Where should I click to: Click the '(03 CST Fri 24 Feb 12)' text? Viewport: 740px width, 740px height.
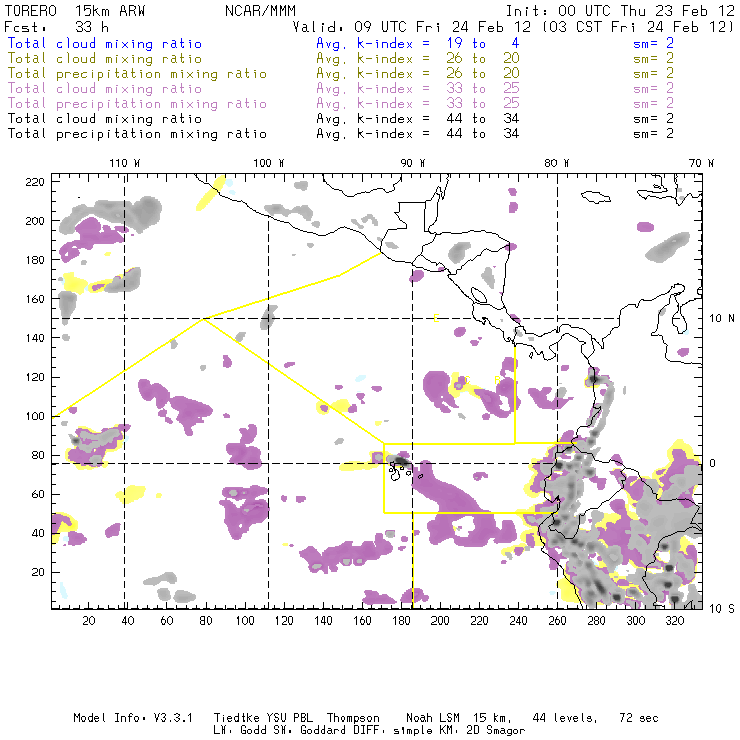[638, 27]
